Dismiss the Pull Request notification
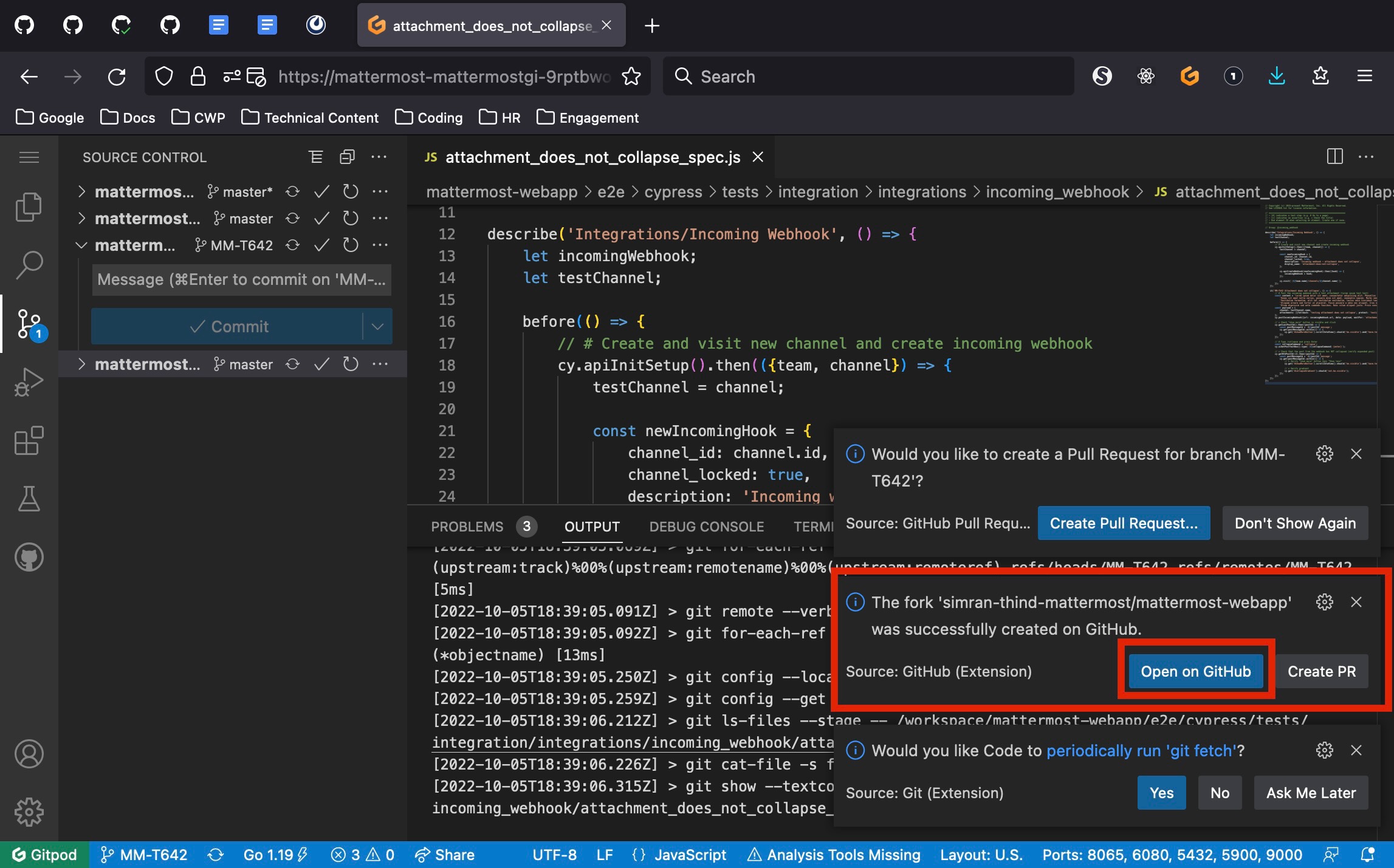This screenshot has height=868, width=1394. pos(1356,454)
